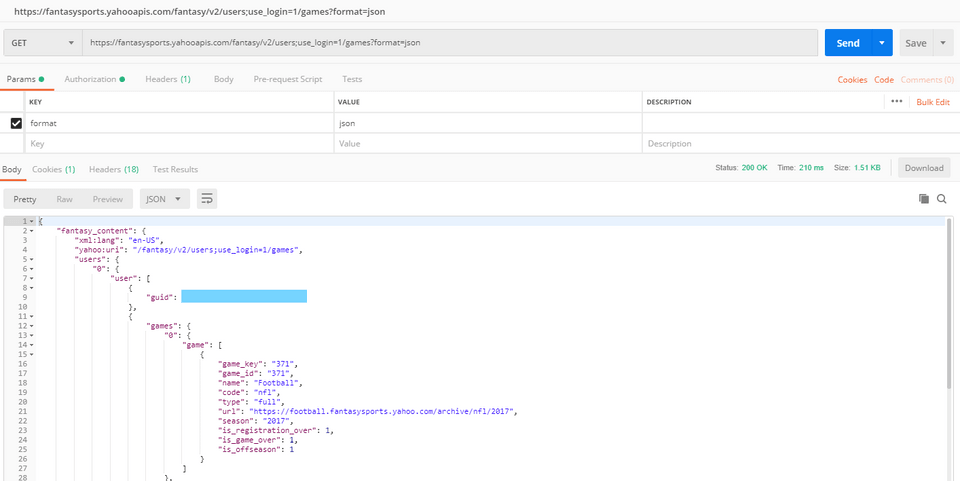Click the KEY column header
960x481 pixels.
36,102
